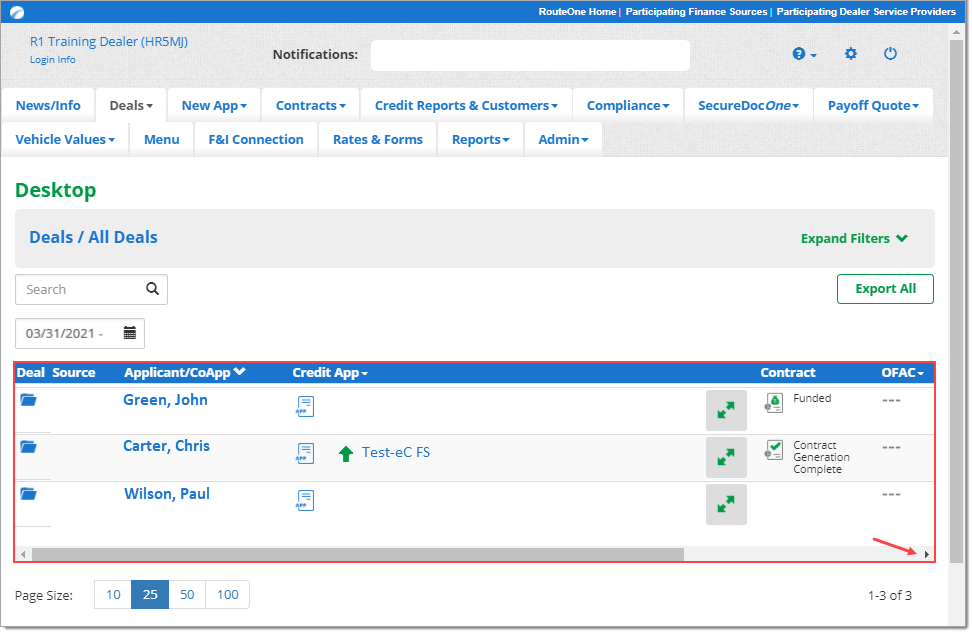
Task: Expand Filters in the Deals panel
Action: coord(854,239)
